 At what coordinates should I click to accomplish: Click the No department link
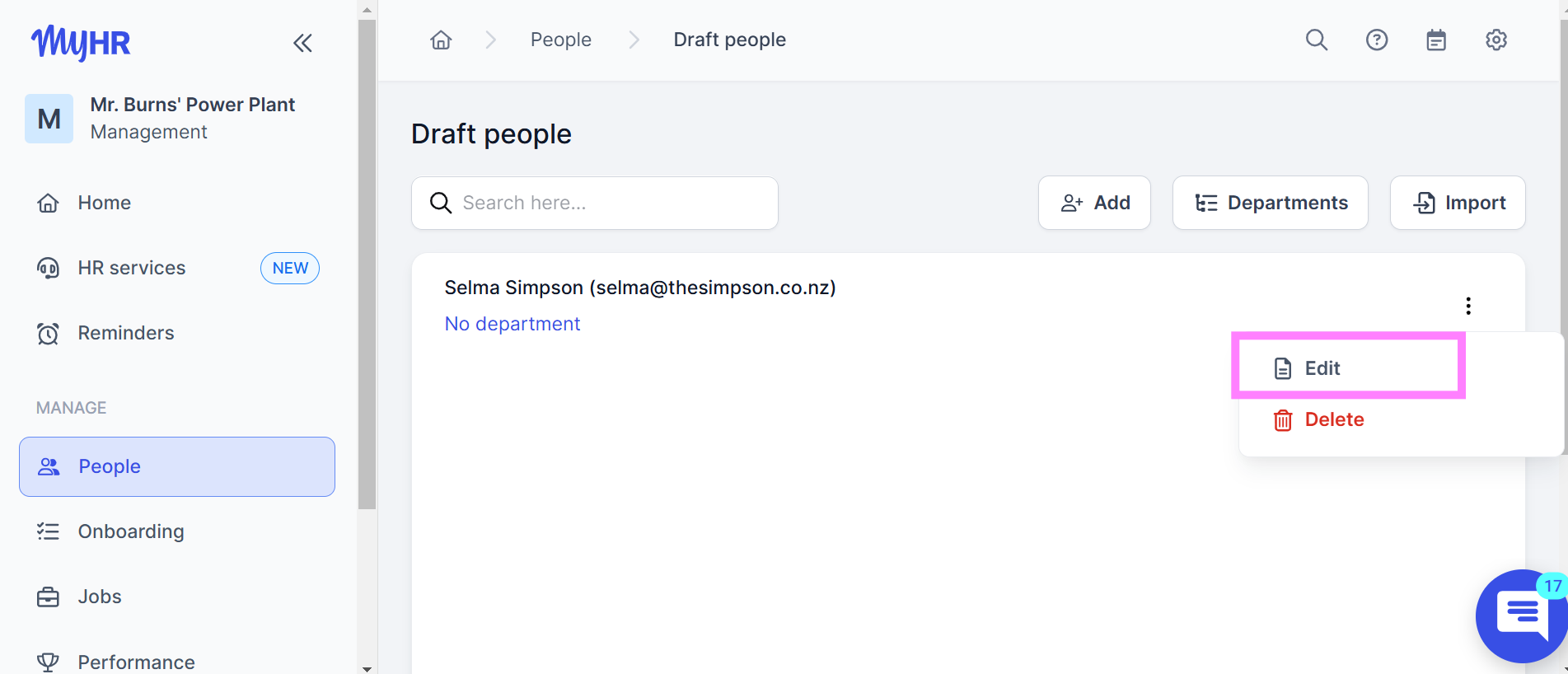point(513,324)
